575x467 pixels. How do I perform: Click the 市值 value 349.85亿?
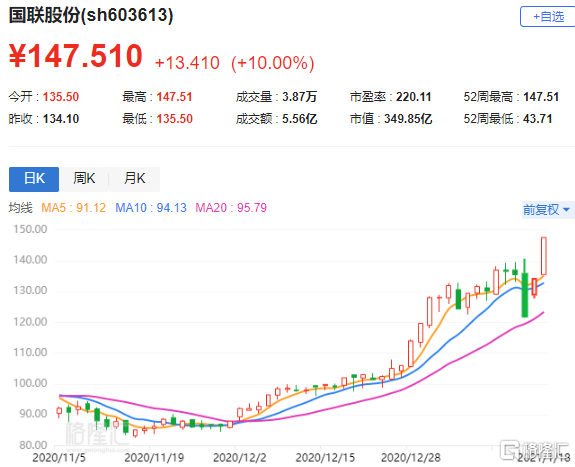pos(408,119)
